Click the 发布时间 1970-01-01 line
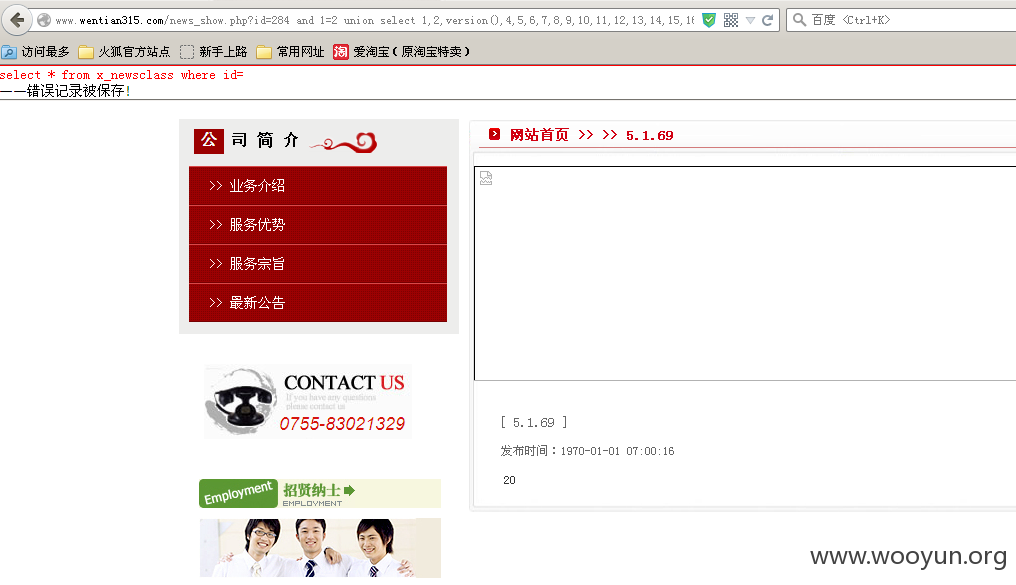 click(x=587, y=451)
